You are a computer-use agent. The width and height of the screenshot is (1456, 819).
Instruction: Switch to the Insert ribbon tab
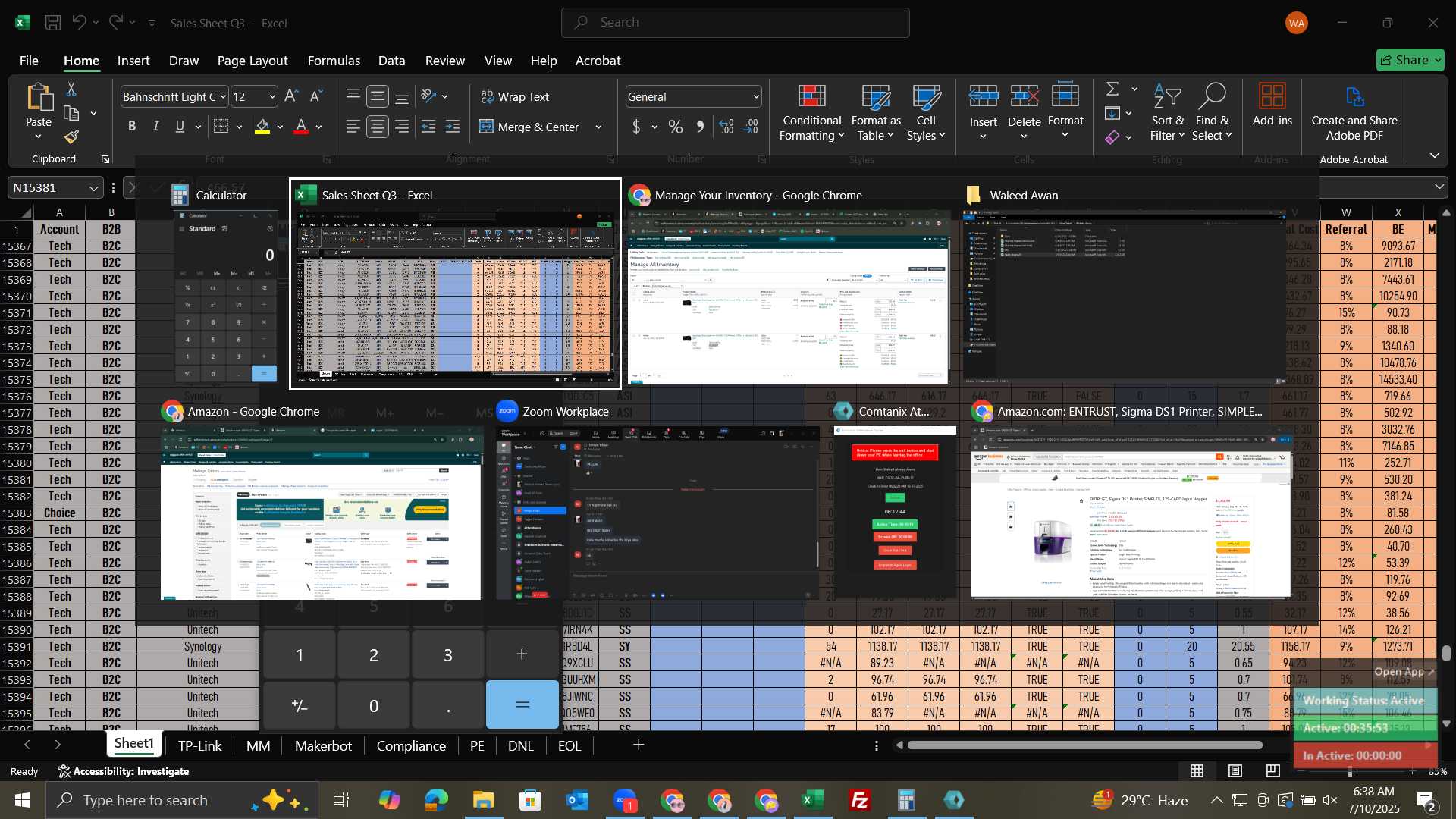click(x=133, y=61)
